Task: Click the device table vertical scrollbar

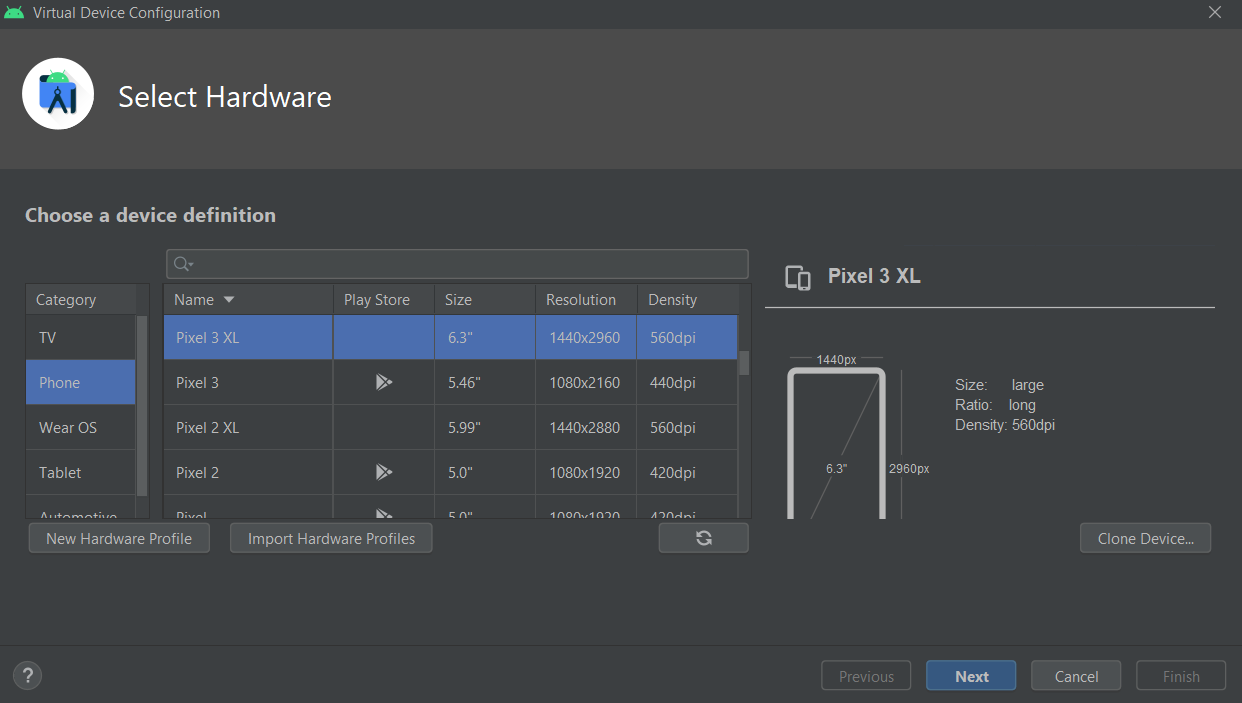Action: 744,363
